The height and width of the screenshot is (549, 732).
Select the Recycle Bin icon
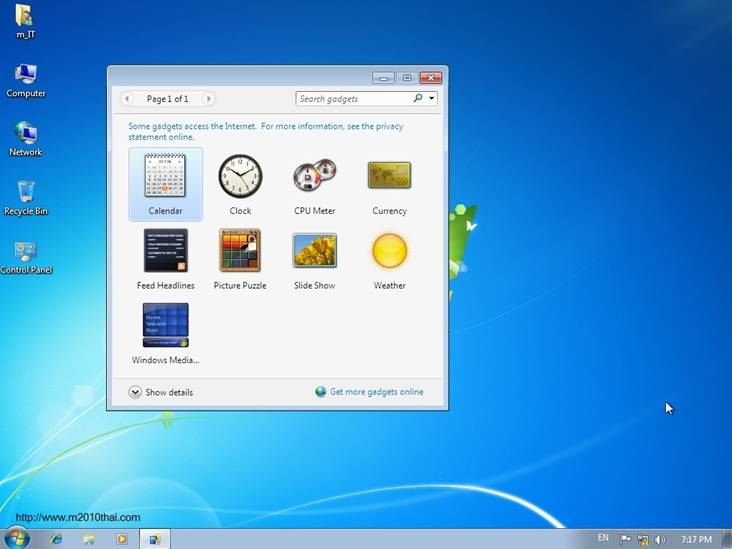(x=26, y=198)
